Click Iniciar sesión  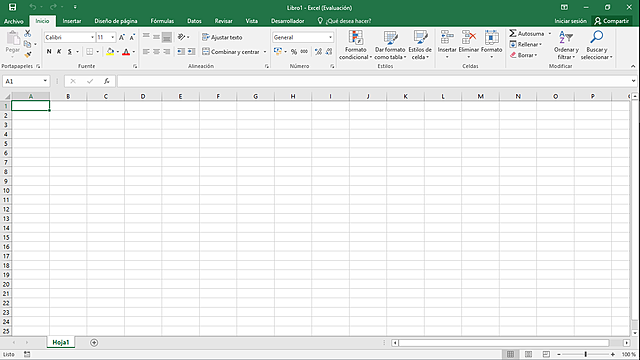click(570, 21)
